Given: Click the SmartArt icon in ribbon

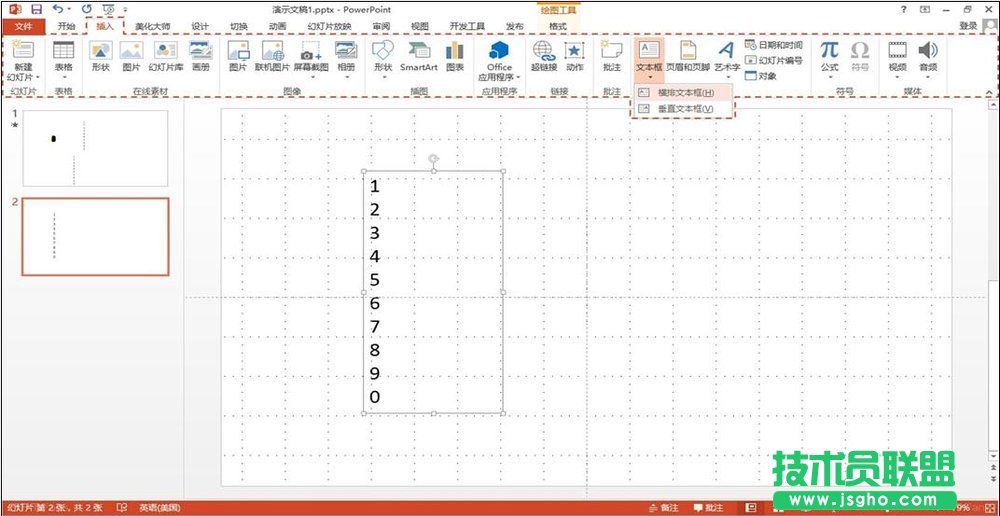Looking at the screenshot, I should click(x=419, y=55).
